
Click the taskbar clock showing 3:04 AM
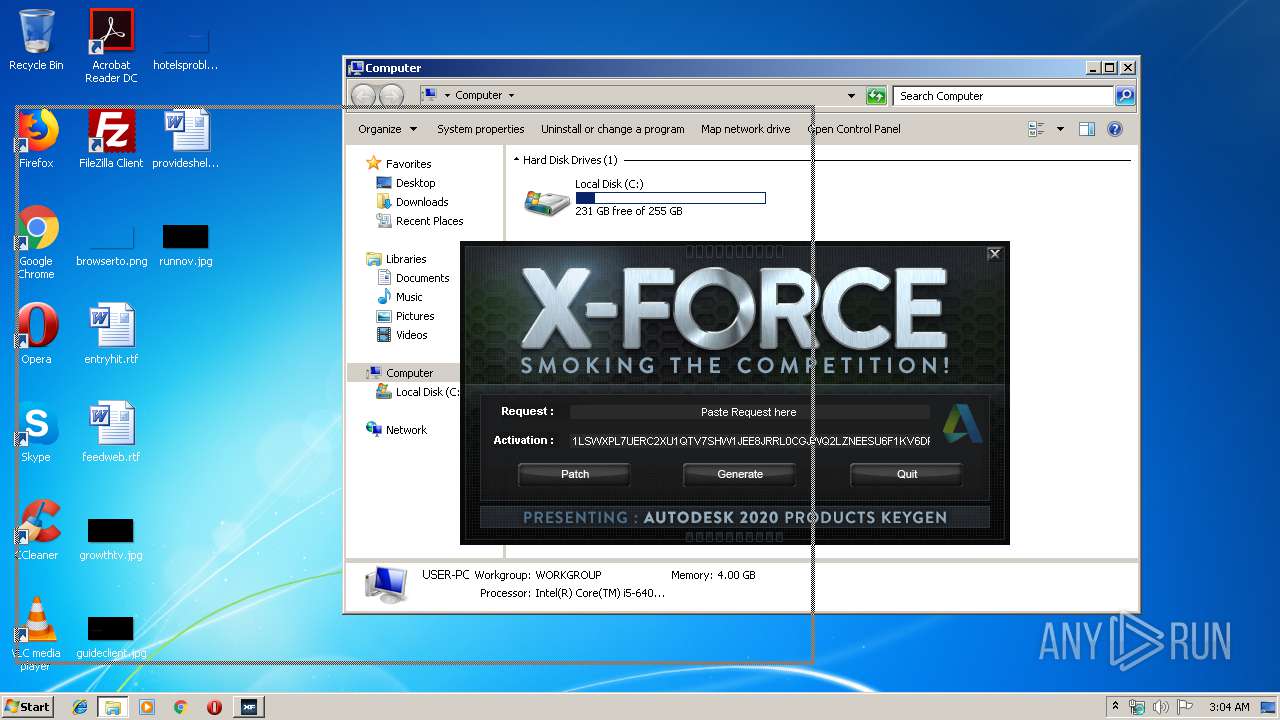(1229, 707)
